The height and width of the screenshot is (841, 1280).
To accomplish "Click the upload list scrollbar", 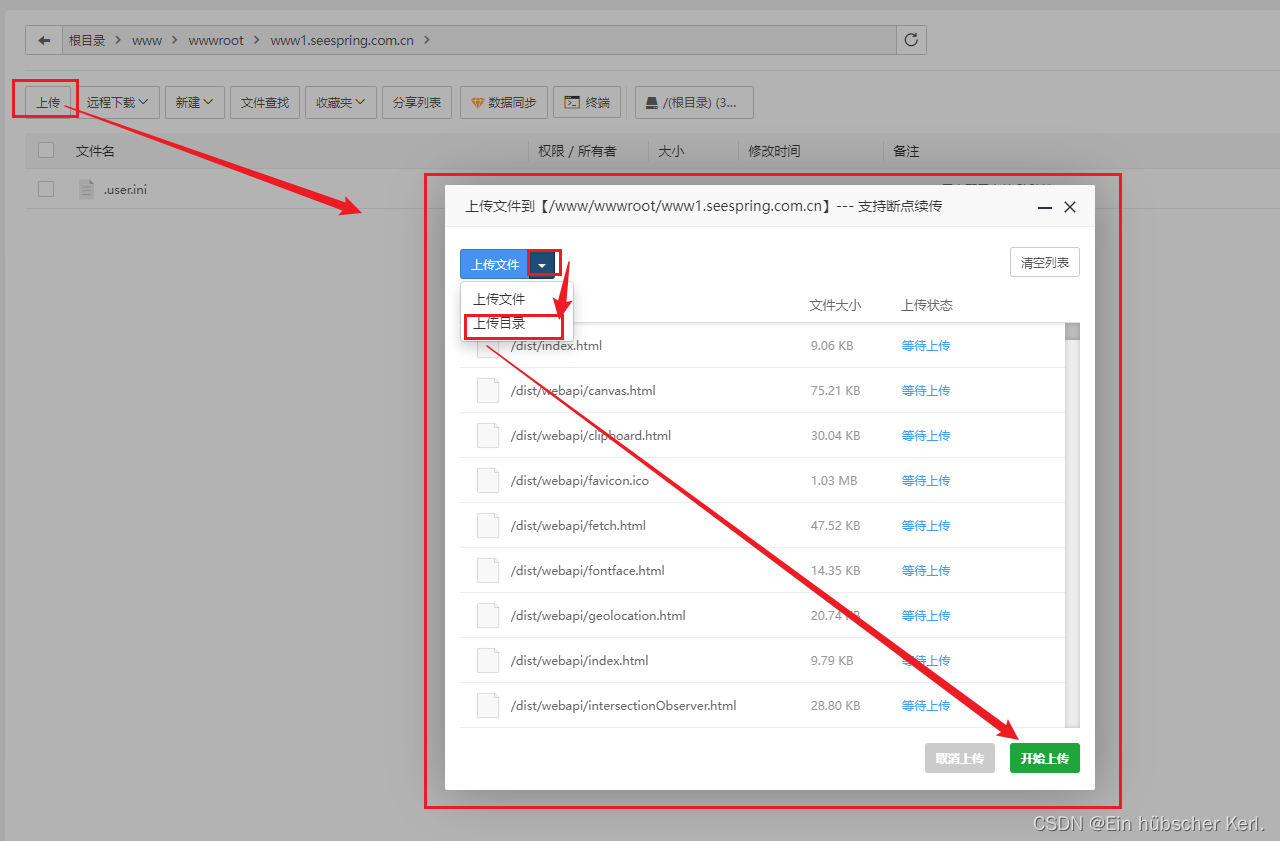I will (1072, 332).
